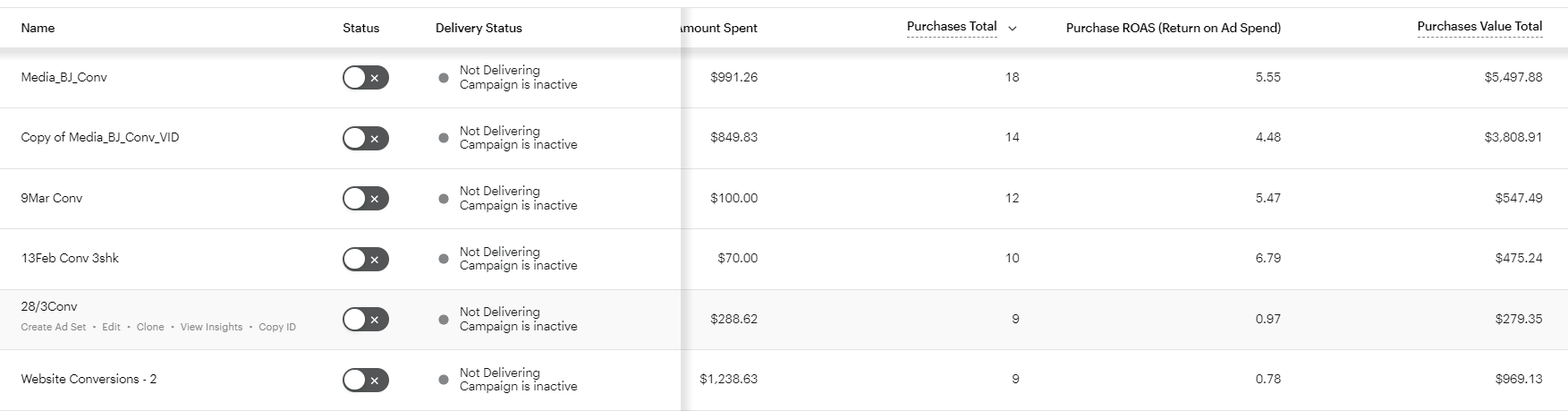This screenshot has width=1568, height=411.
Task: Click Edit link under 28/3Conv
Action: point(111,328)
